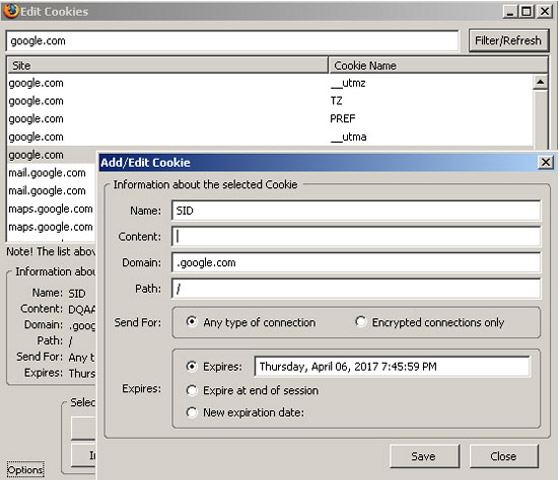This screenshot has height=480, width=560.
Task: Click the cookie list scroll-up arrow
Action: point(540,82)
